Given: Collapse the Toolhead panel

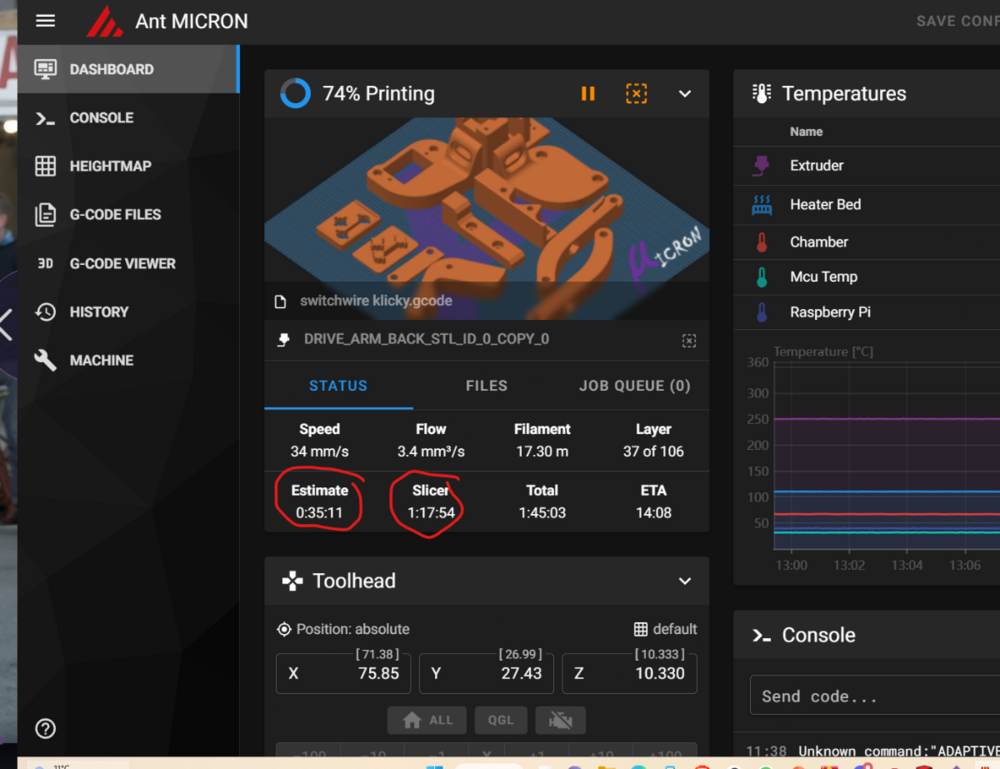Looking at the screenshot, I should pos(685,581).
